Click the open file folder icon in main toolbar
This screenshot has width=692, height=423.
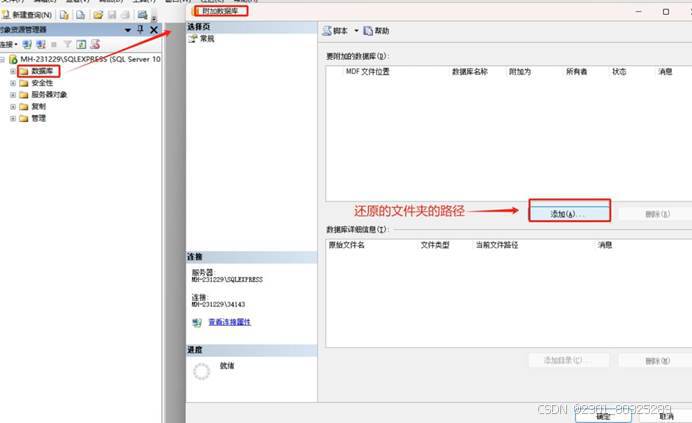point(98,15)
